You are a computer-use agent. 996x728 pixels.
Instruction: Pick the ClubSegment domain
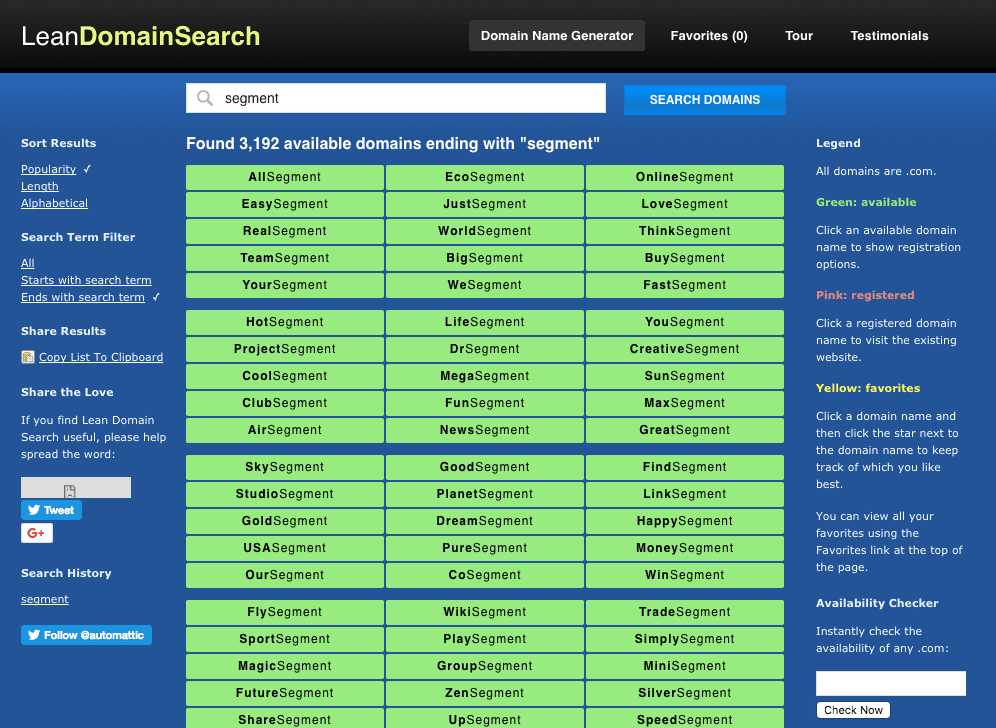click(x=285, y=403)
